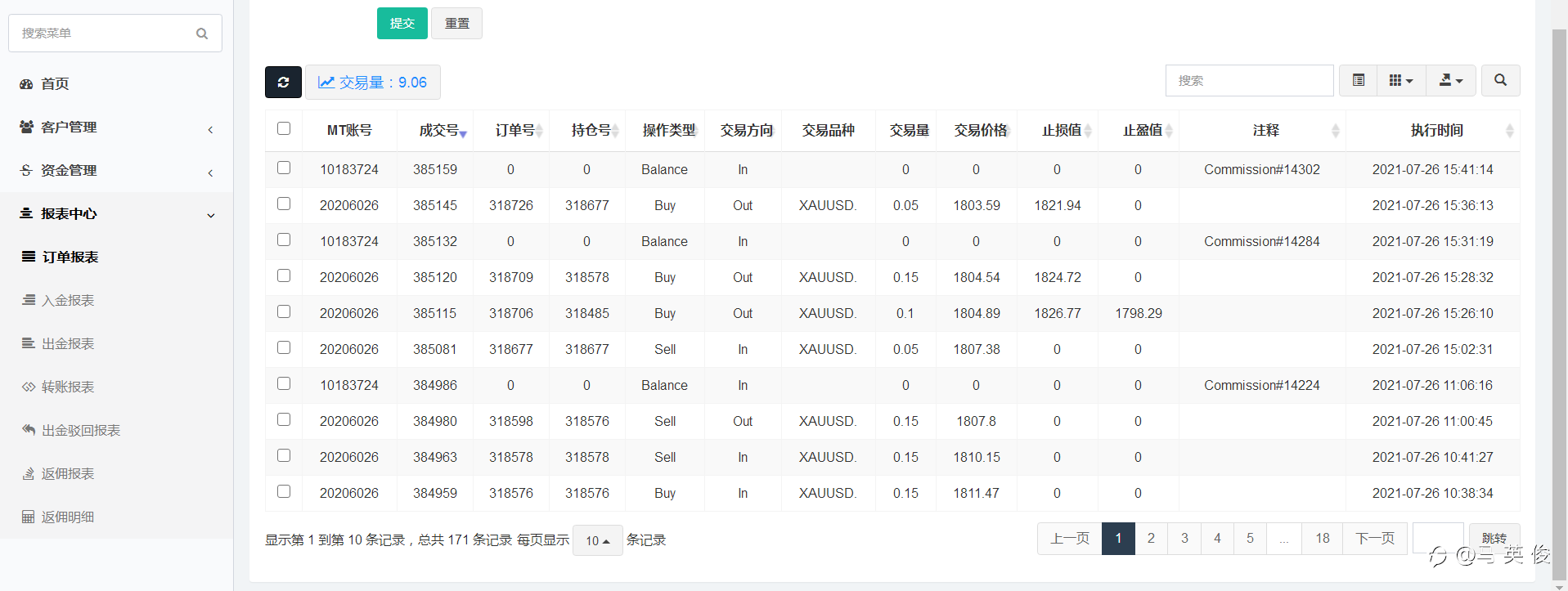Click the 搜索菜单 input field
Screen dimensions: 1568x591
pos(115,34)
